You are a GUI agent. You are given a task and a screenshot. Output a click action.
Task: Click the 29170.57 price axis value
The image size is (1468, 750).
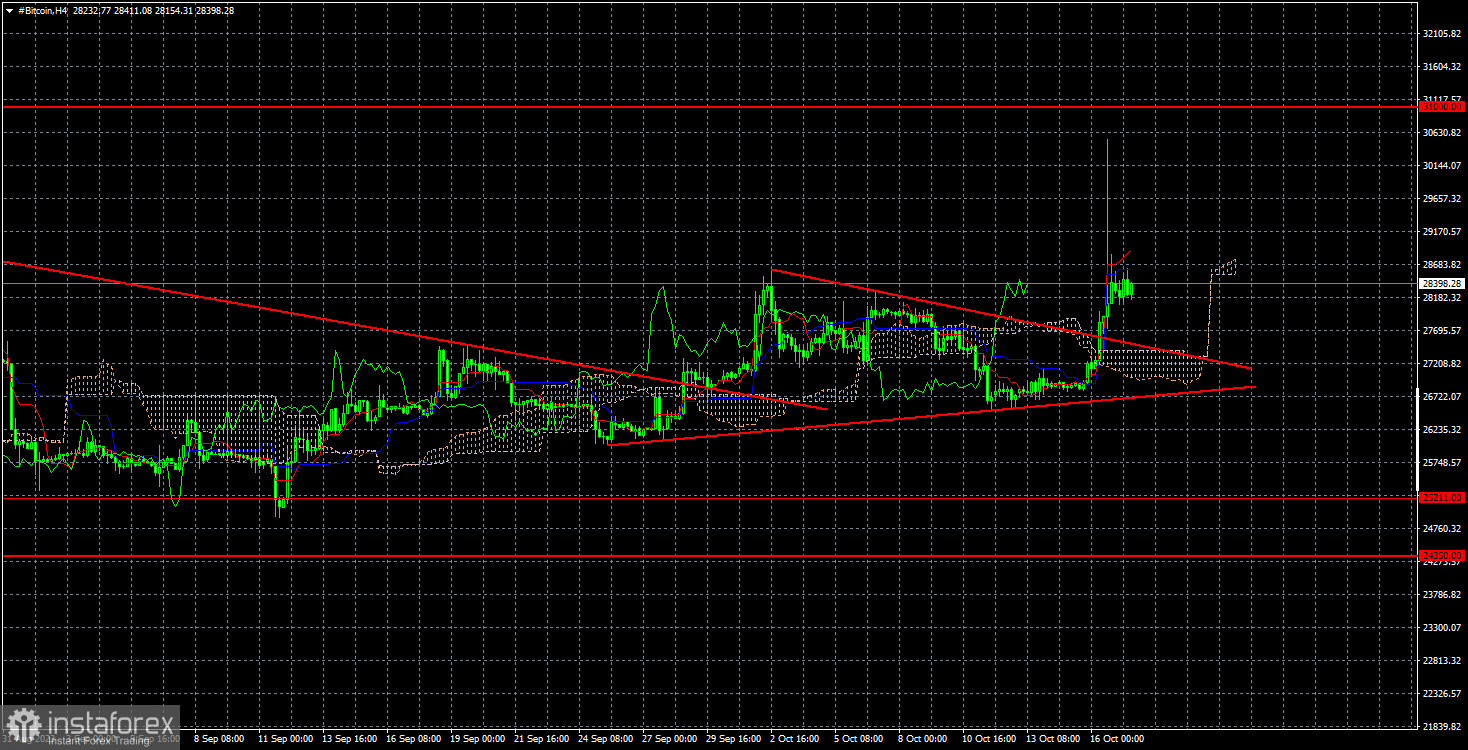click(1442, 232)
